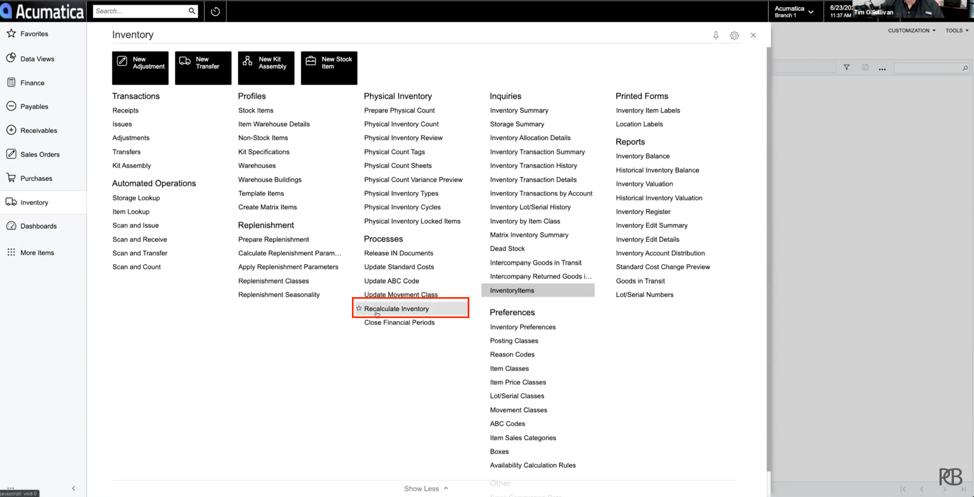
Task: Open the Reason Codes preference
Action: coord(512,354)
